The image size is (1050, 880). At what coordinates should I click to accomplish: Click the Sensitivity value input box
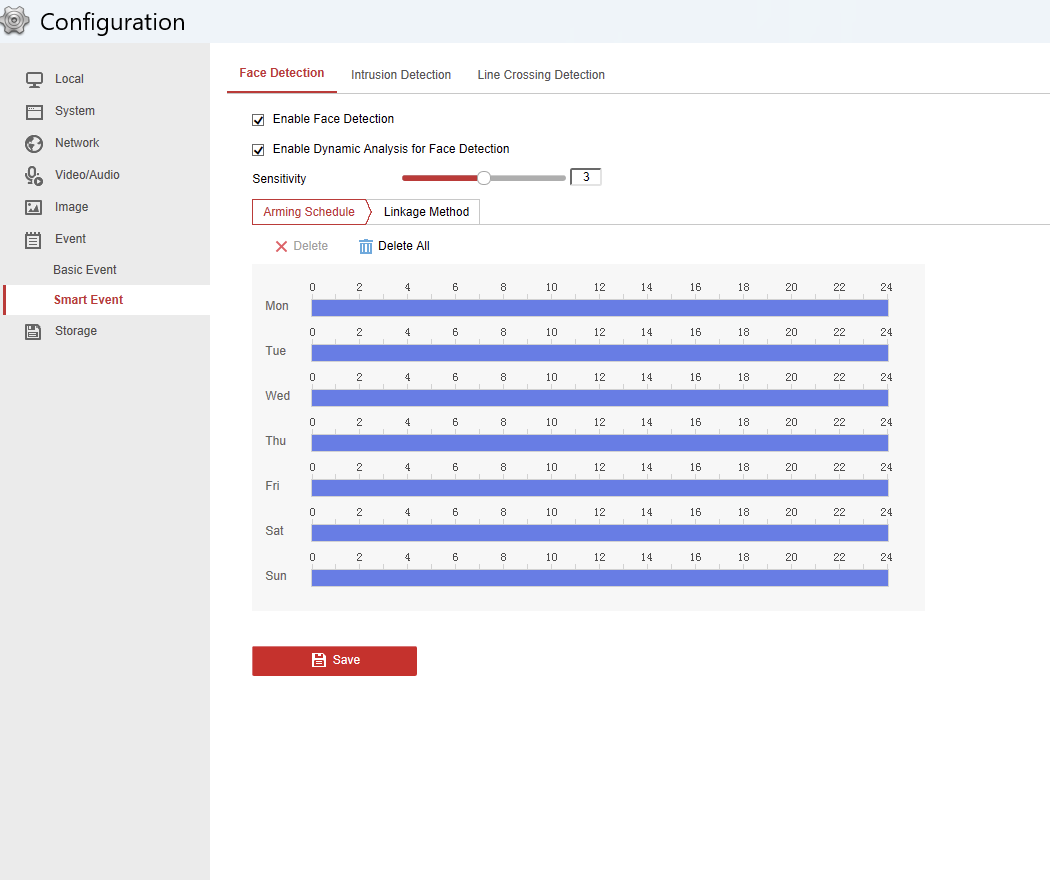click(585, 178)
